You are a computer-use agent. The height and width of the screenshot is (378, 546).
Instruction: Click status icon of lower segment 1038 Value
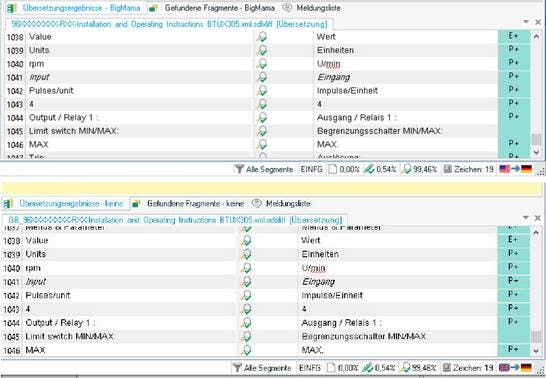click(x=246, y=241)
